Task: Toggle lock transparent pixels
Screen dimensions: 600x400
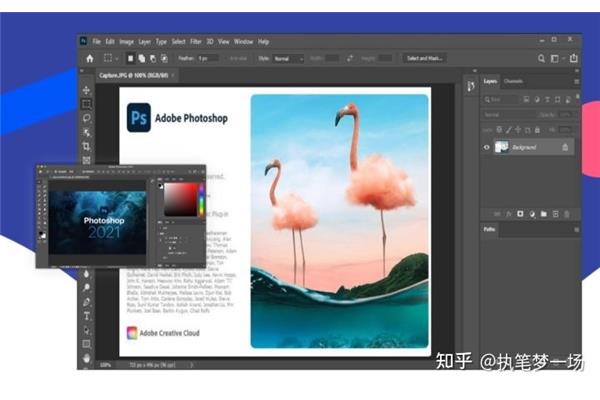Action: pos(499,130)
